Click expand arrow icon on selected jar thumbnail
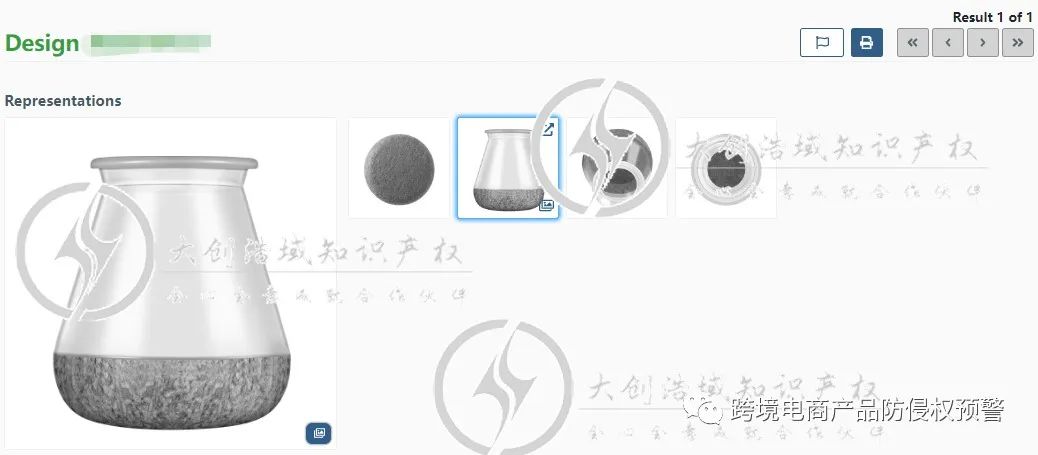Screen dimensions: 1038x455 click(x=547, y=130)
